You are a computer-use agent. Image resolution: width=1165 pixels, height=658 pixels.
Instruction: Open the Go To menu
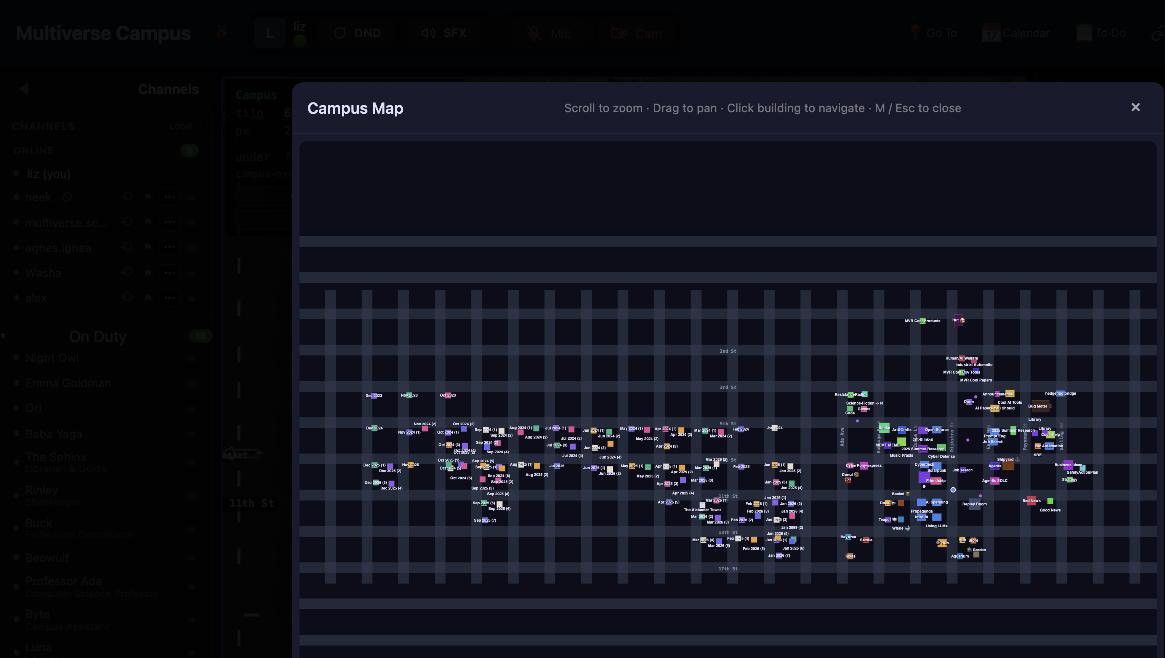click(933, 33)
